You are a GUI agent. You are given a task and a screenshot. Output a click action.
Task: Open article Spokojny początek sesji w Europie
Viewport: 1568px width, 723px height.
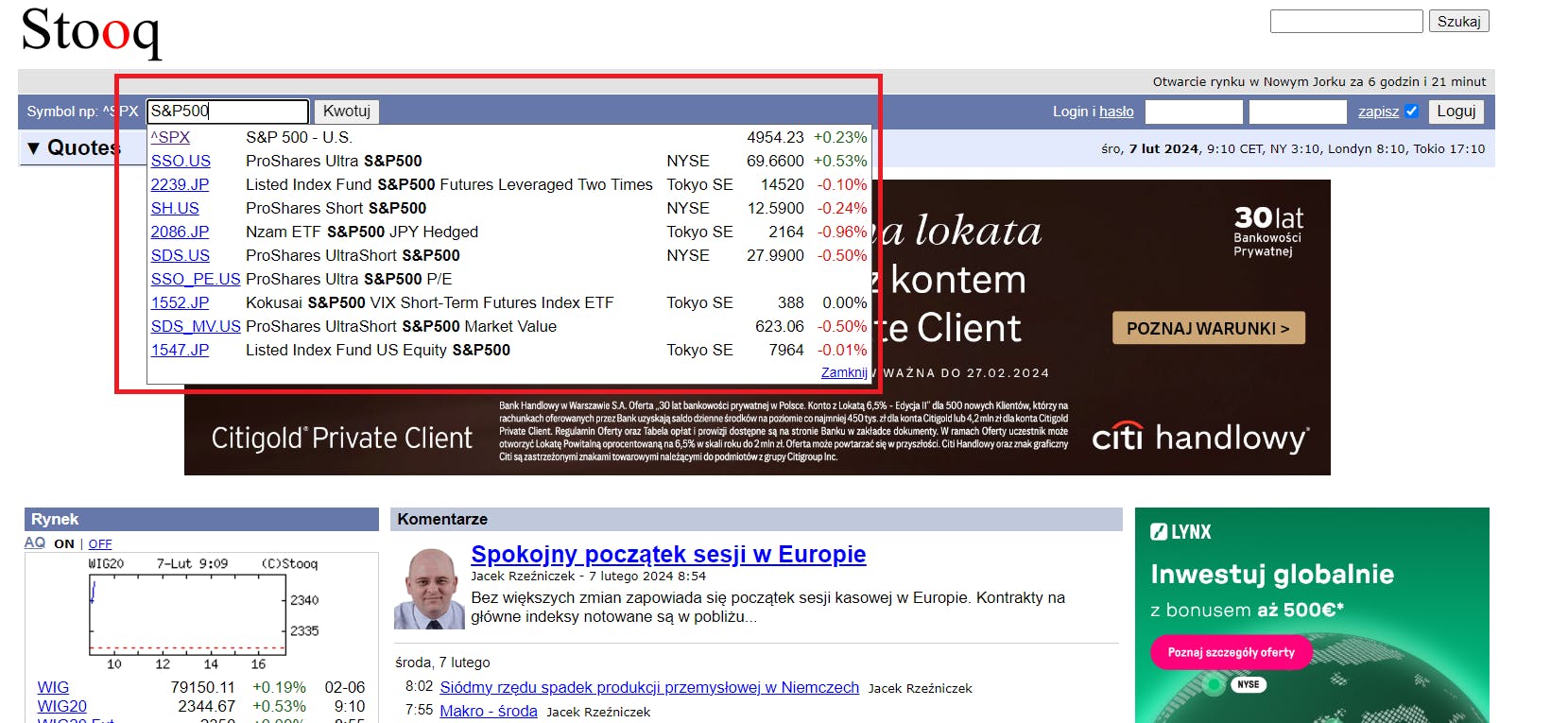point(668,554)
